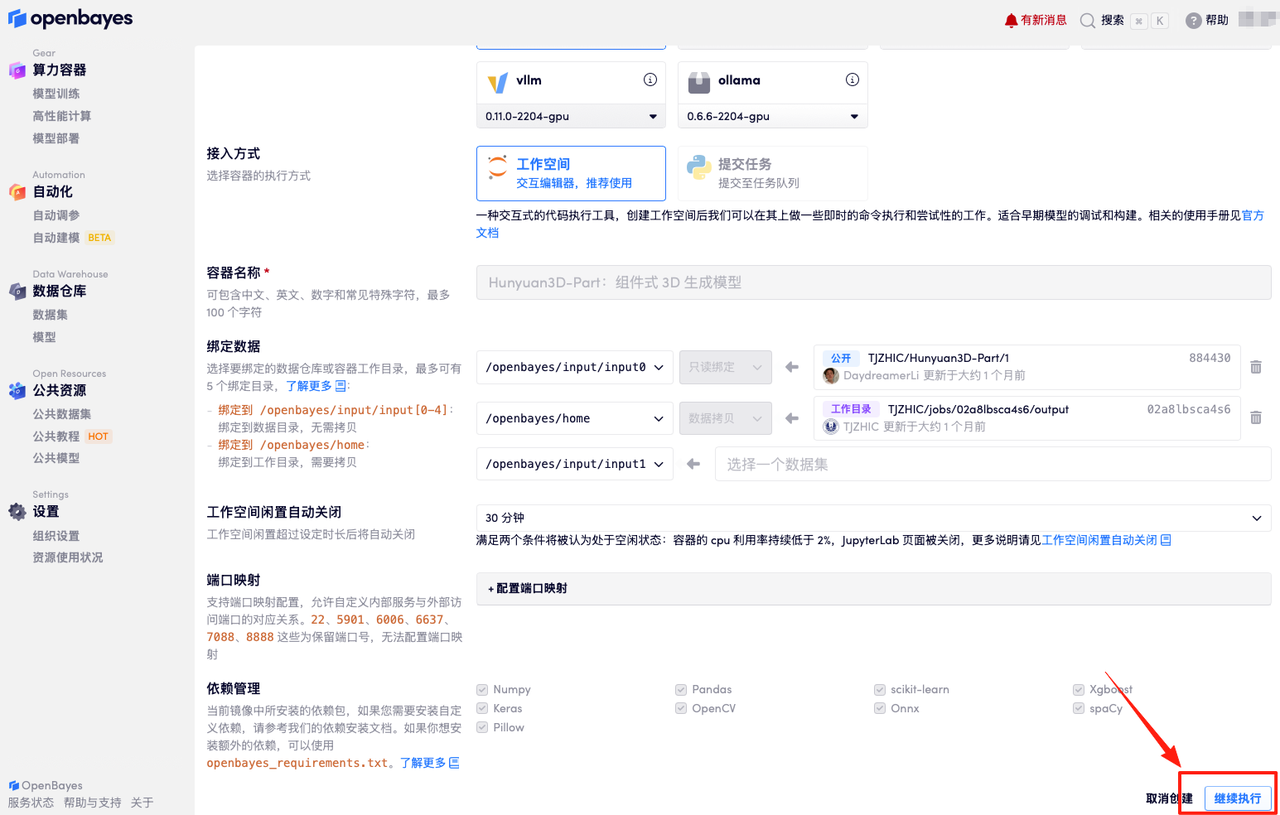The width and height of the screenshot is (1280, 815).
Task: Click the 容器名称 input field
Action: click(874, 282)
